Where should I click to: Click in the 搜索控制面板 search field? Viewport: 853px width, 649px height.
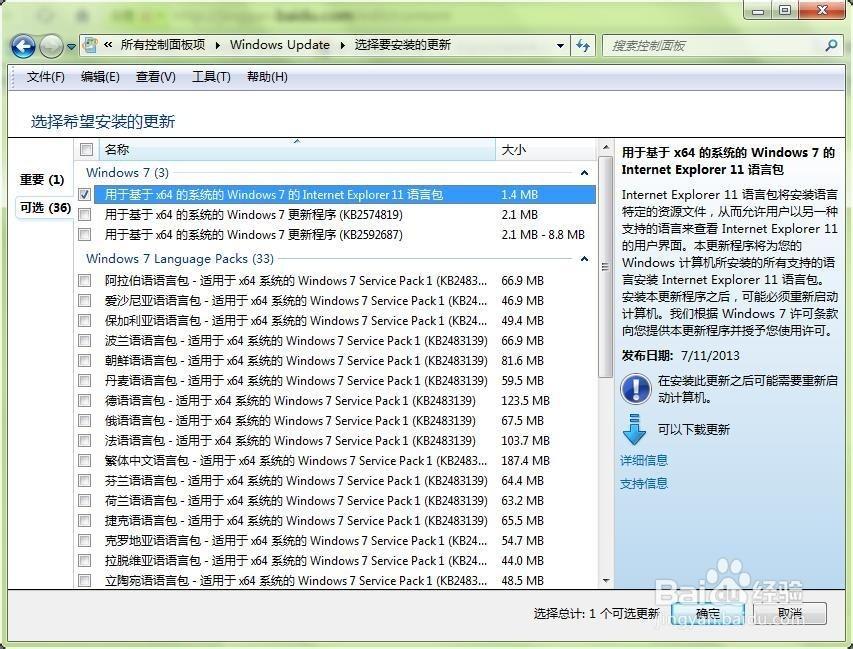(713, 46)
